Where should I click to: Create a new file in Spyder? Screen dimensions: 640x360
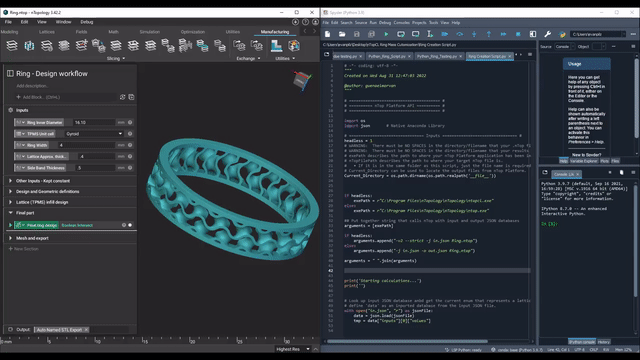[x=327, y=34]
